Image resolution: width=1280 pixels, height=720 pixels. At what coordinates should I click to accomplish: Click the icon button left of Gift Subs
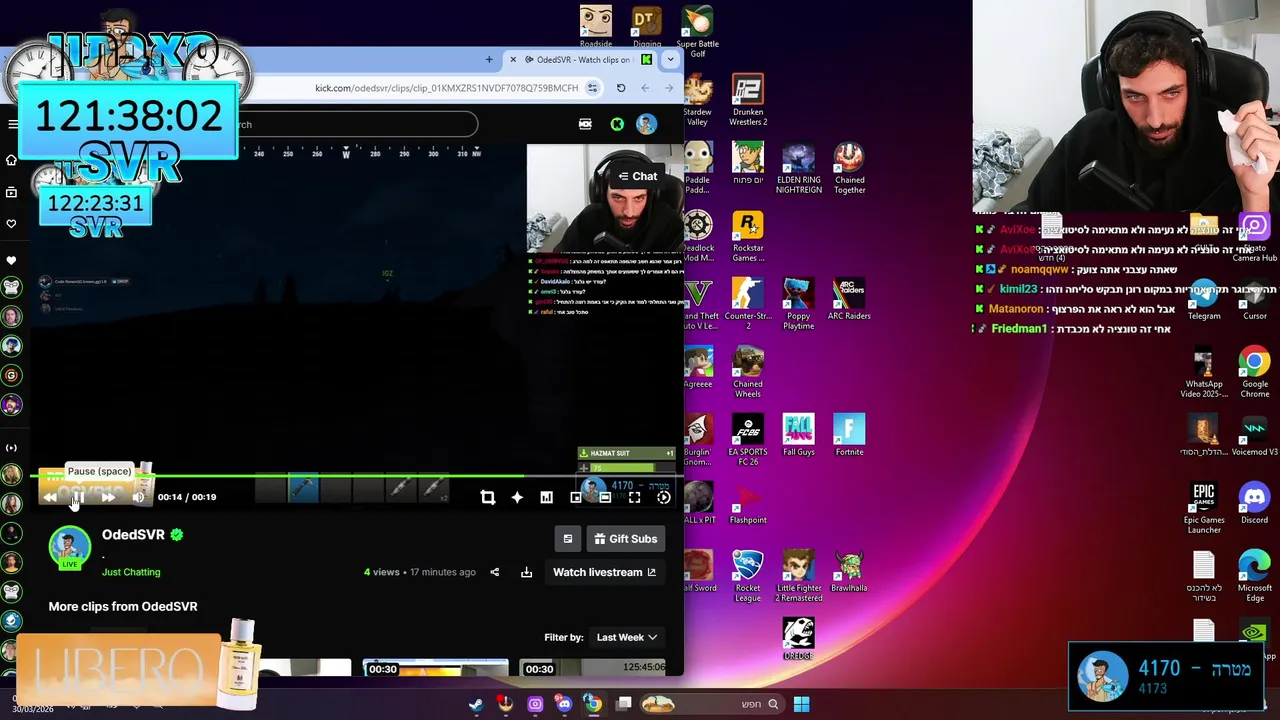(567, 539)
